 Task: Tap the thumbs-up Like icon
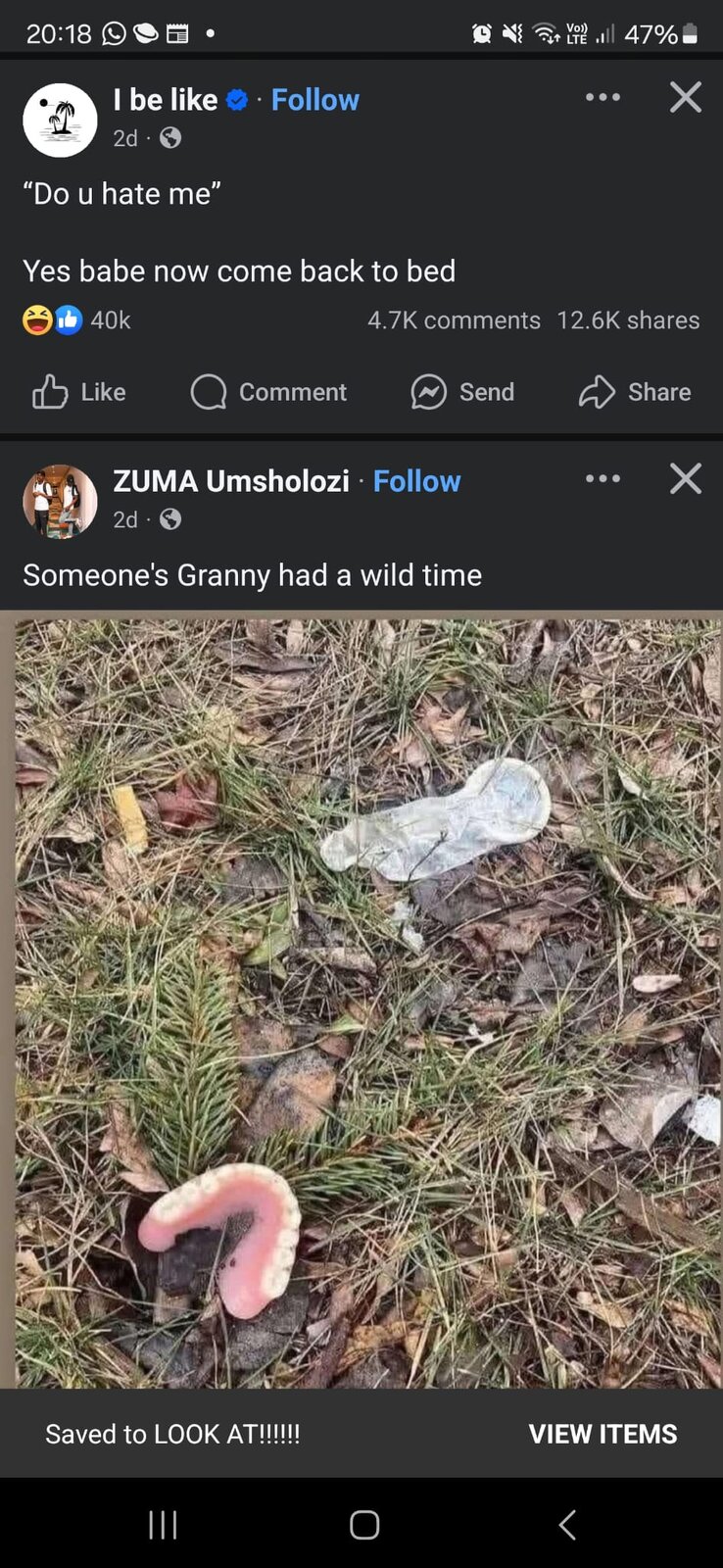pos(50,392)
